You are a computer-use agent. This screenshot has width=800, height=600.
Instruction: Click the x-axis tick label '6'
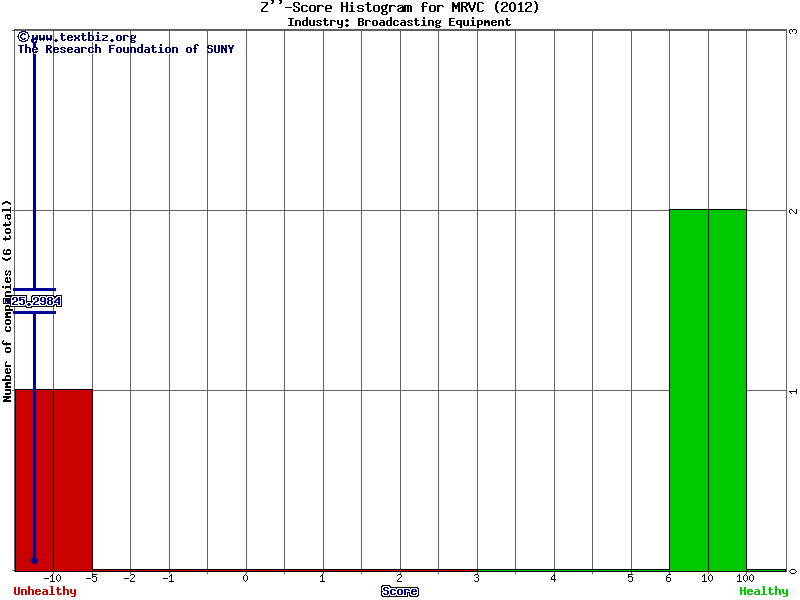tap(669, 578)
